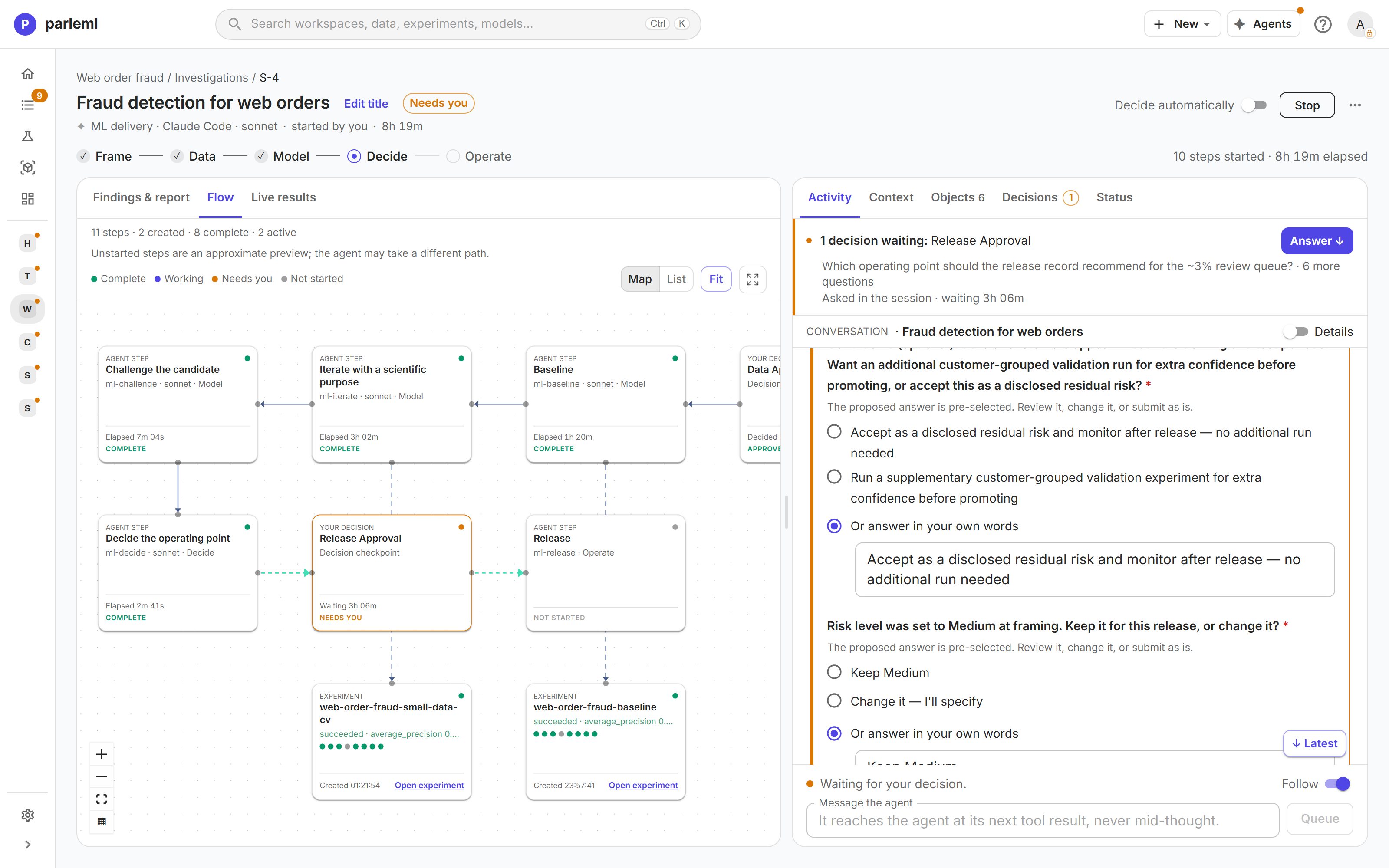The width and height of the screenshot is (1389, 868).
Task: Switch to workspace W in sidebar
Action: [x=27, y=309]
